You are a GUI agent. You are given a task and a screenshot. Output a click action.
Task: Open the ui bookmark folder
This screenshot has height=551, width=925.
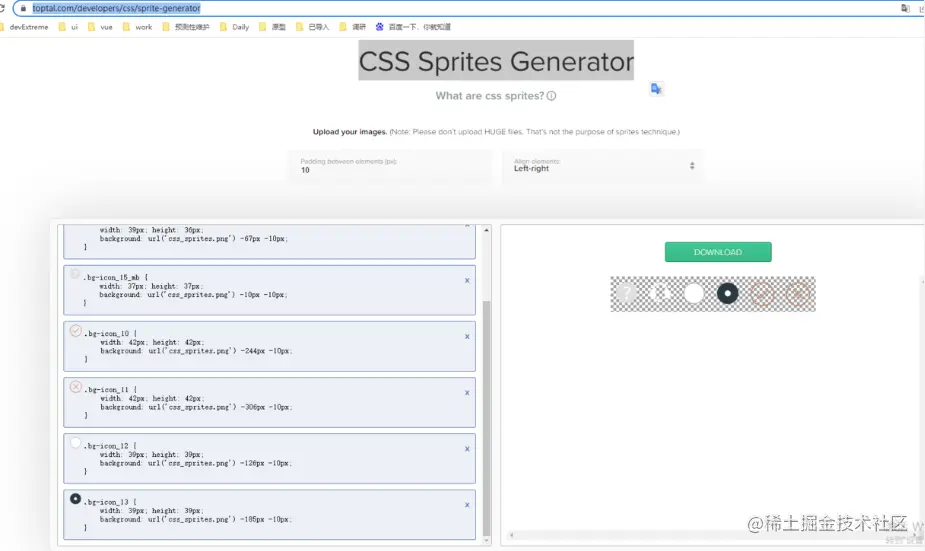click(68, 27)
